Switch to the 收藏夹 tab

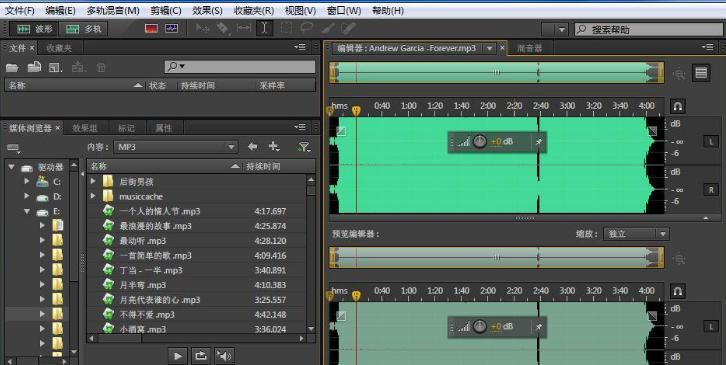point(59,48)
